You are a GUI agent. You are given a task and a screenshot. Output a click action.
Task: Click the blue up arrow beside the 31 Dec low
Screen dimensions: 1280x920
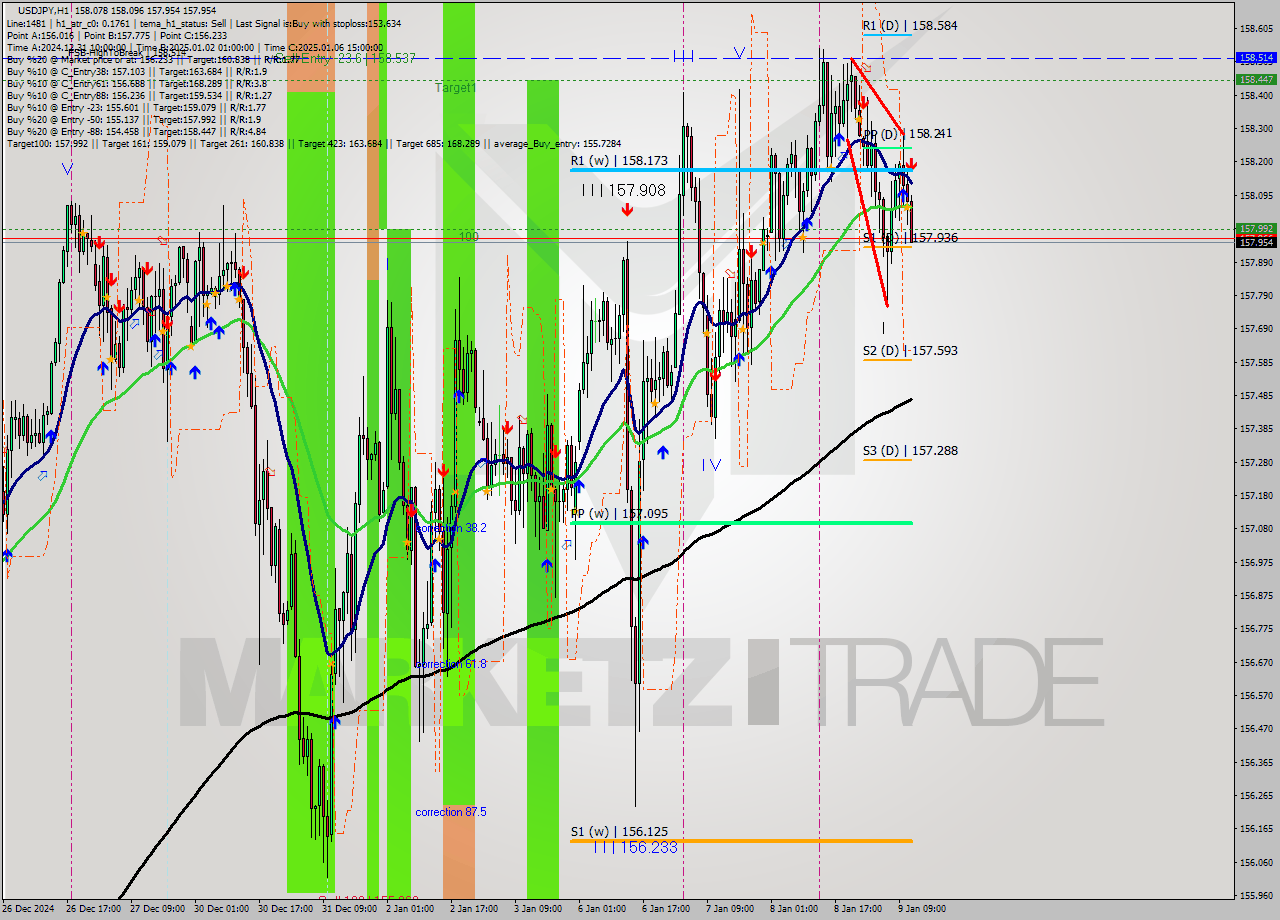[x=335, y=721]
